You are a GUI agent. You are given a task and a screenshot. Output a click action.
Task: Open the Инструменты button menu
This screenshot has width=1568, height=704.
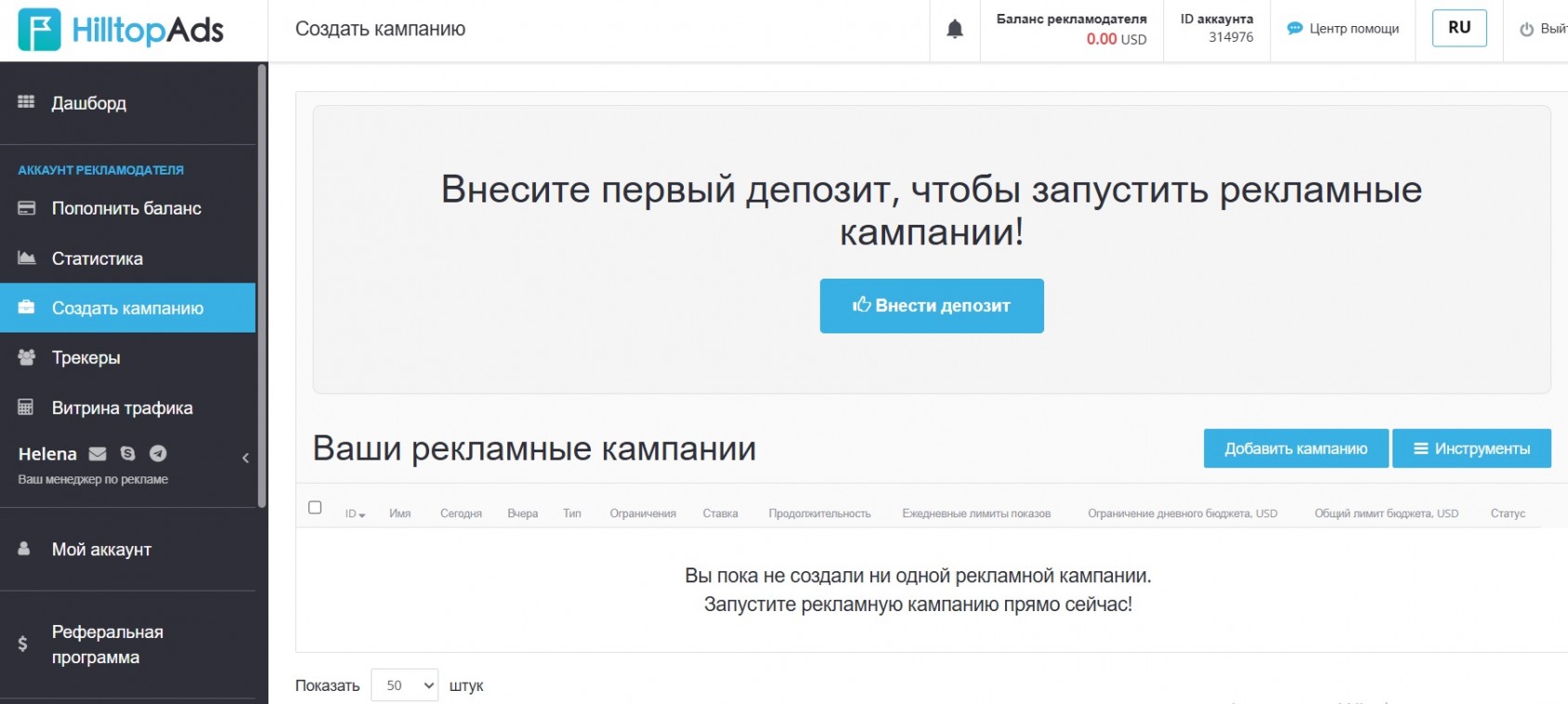(x=1471, y=449)
